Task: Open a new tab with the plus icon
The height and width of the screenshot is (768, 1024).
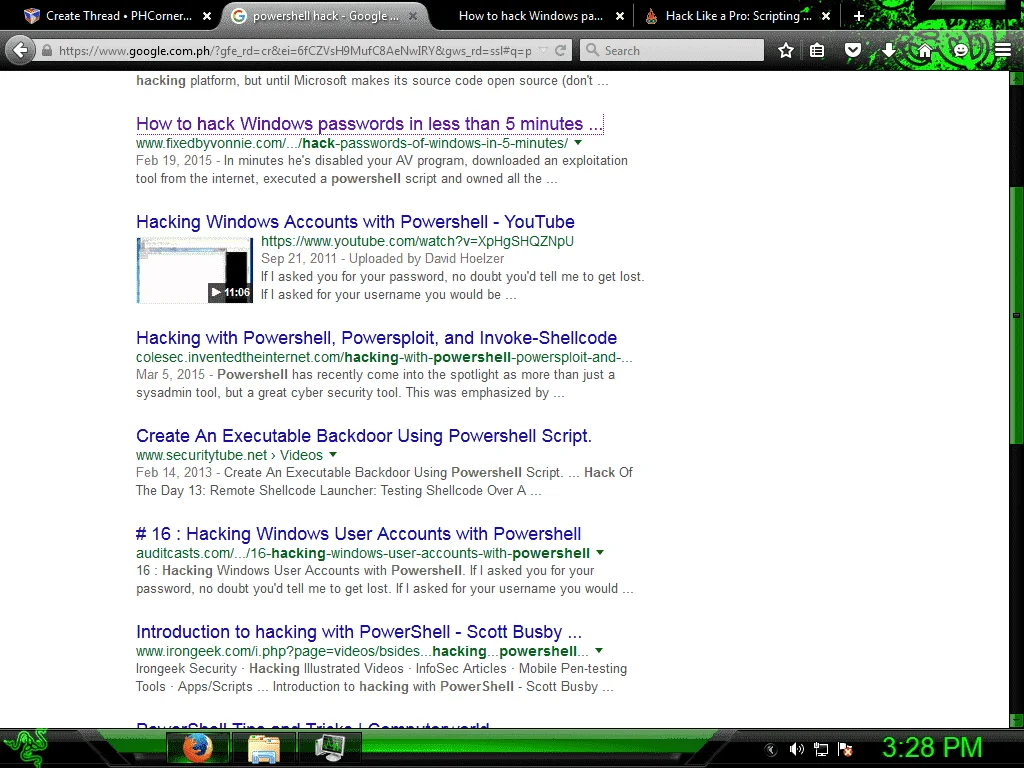Action: coord(859,16)
